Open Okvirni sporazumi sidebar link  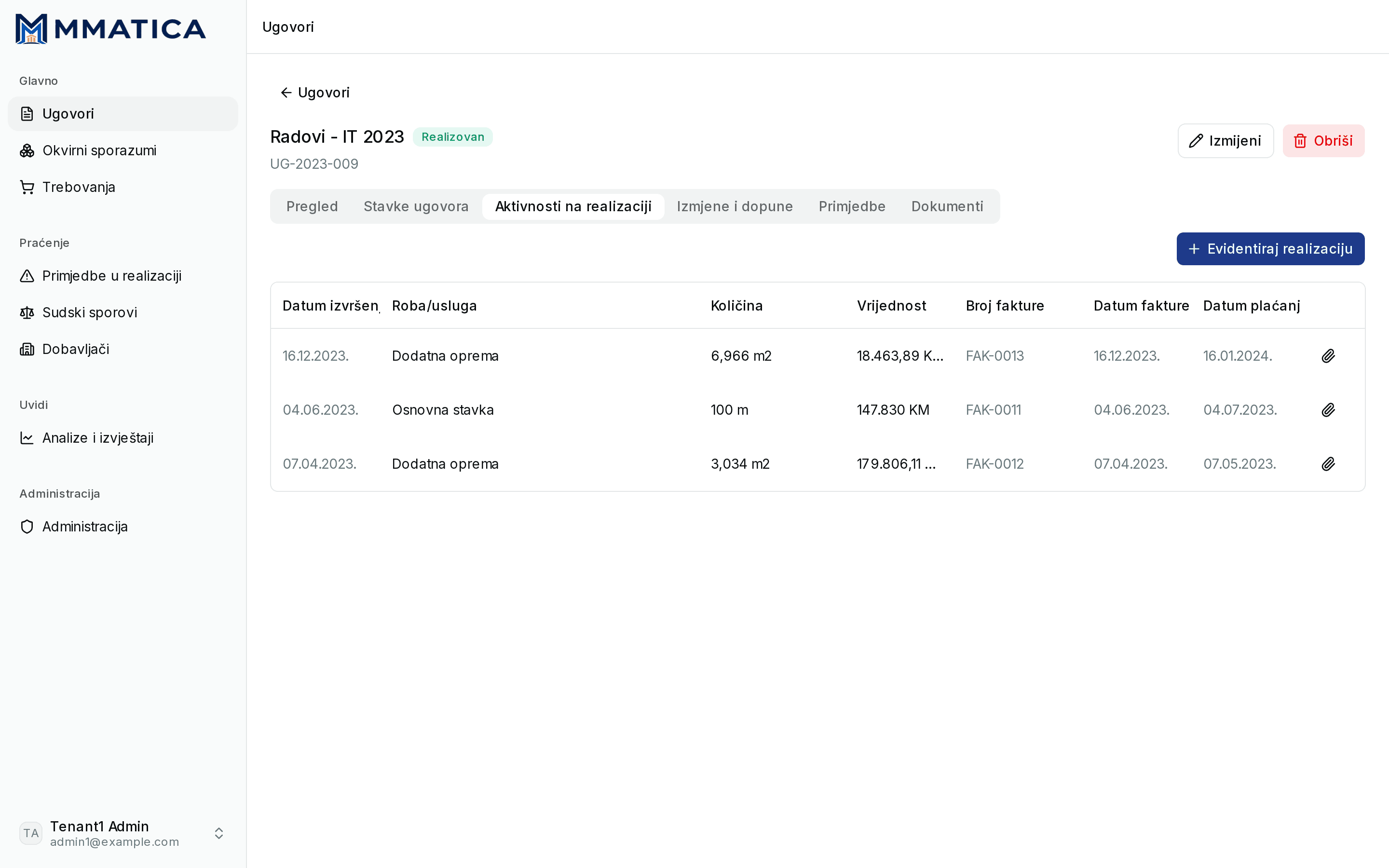pyautogui.click(x=123, y=150)
